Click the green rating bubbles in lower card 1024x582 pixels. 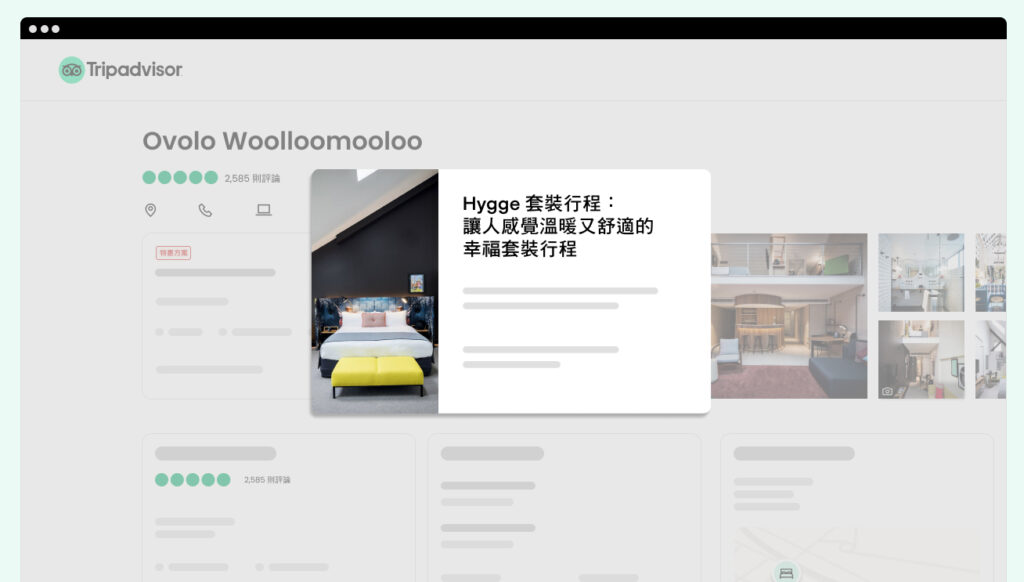(193, 479)
